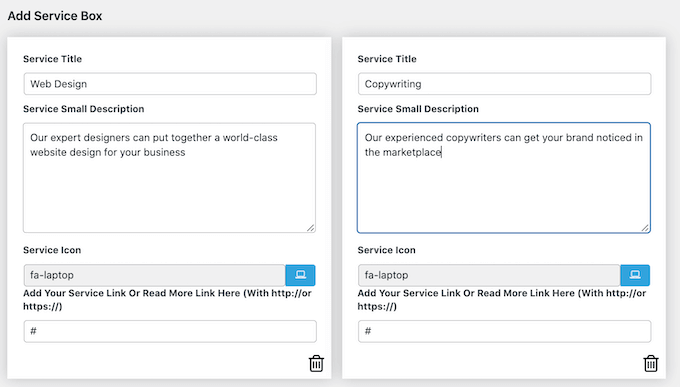
Task: Click the Copywriting service title field
Action: [x=504, y=84]
